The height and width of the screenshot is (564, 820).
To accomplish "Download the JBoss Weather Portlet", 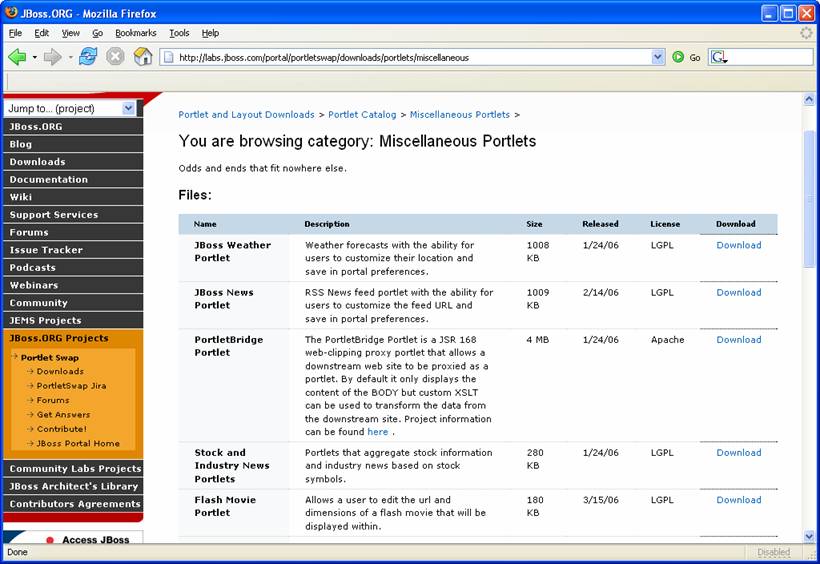I will tap(738, 245).
